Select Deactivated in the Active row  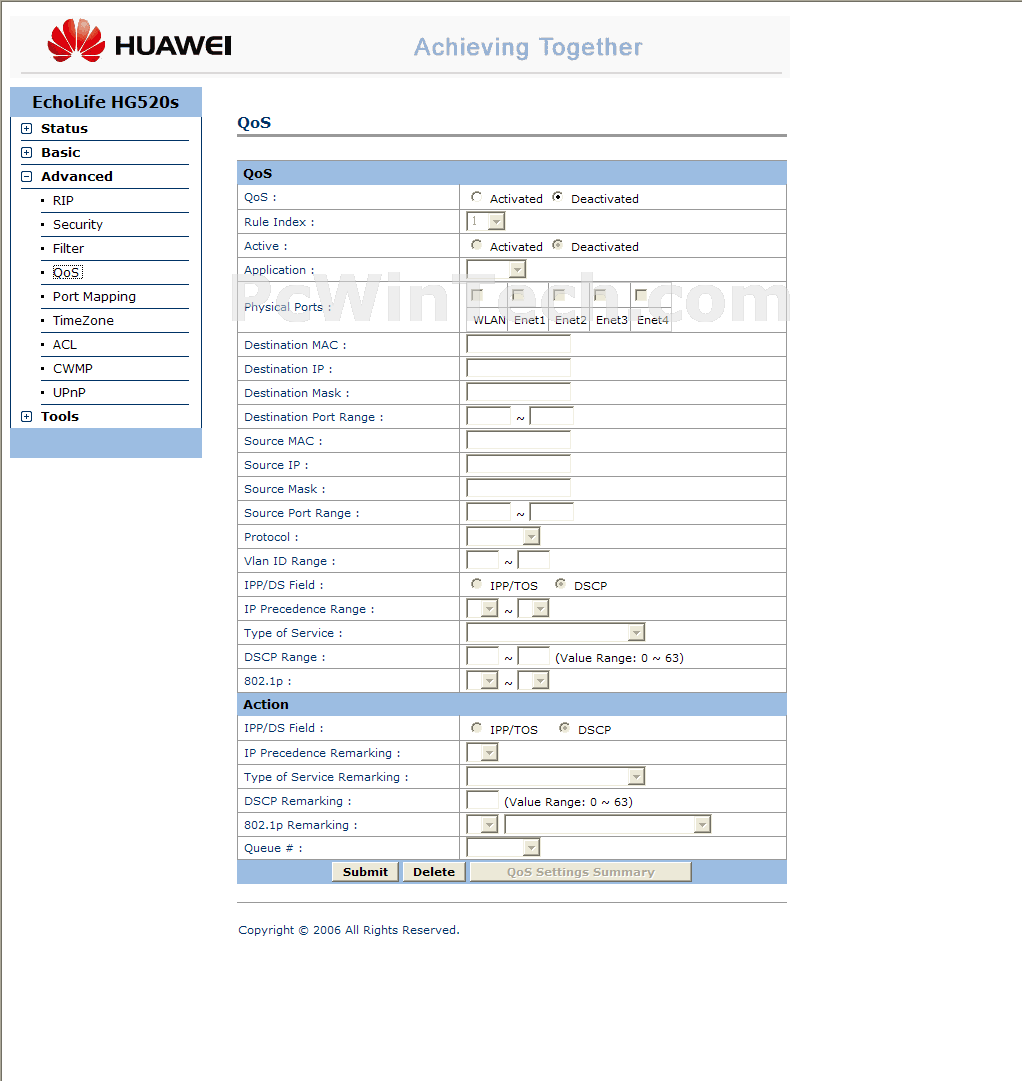click(x=557, y=245)
